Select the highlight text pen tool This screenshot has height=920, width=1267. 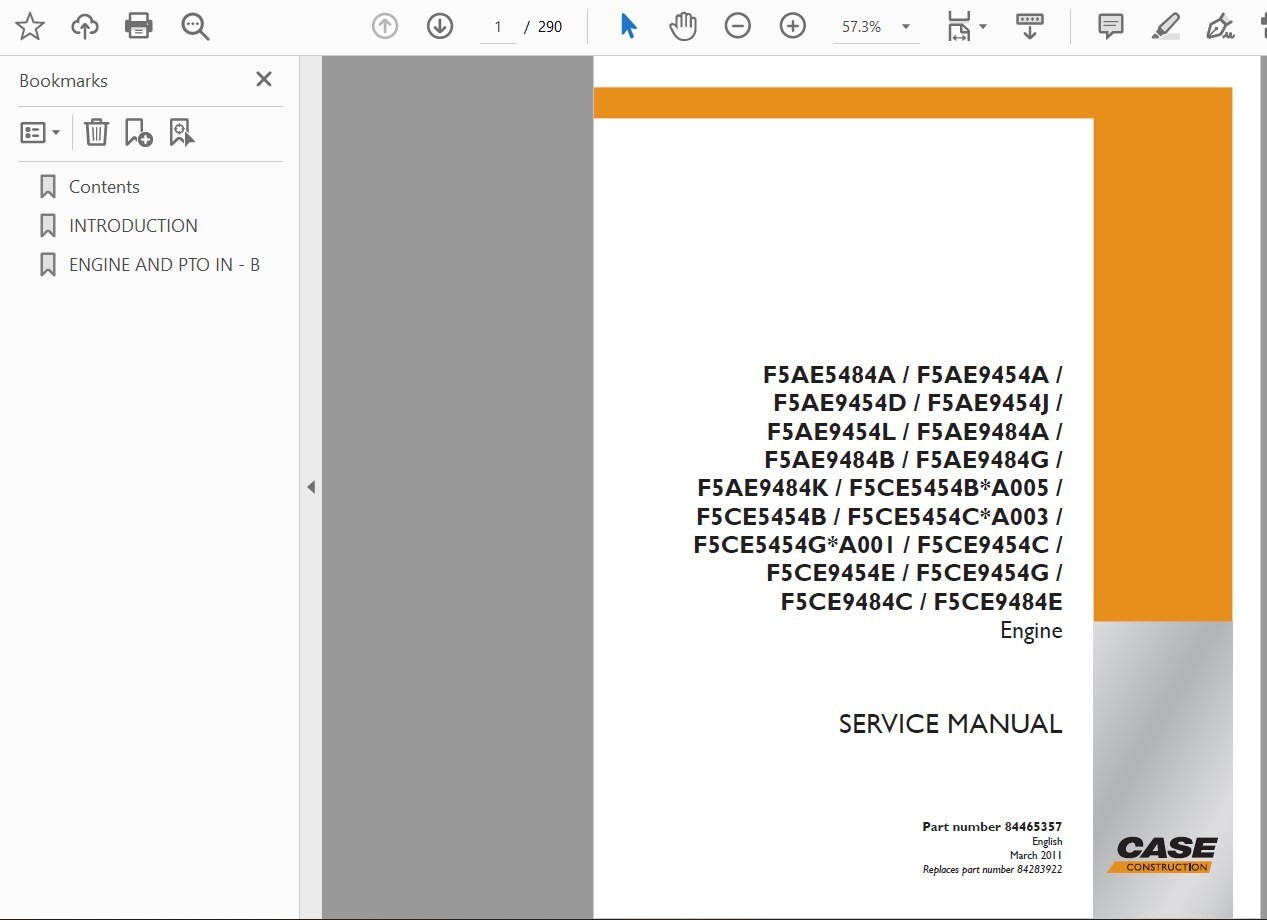[x=1166, y=27]
